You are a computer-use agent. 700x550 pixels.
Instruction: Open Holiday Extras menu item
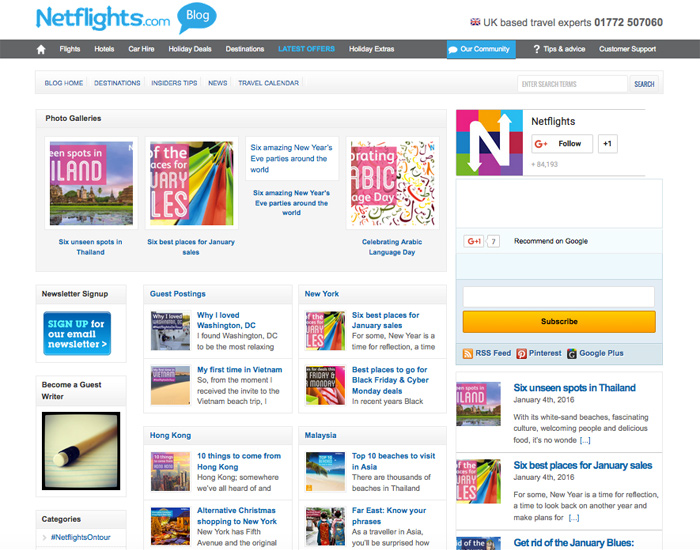[371, 49]
